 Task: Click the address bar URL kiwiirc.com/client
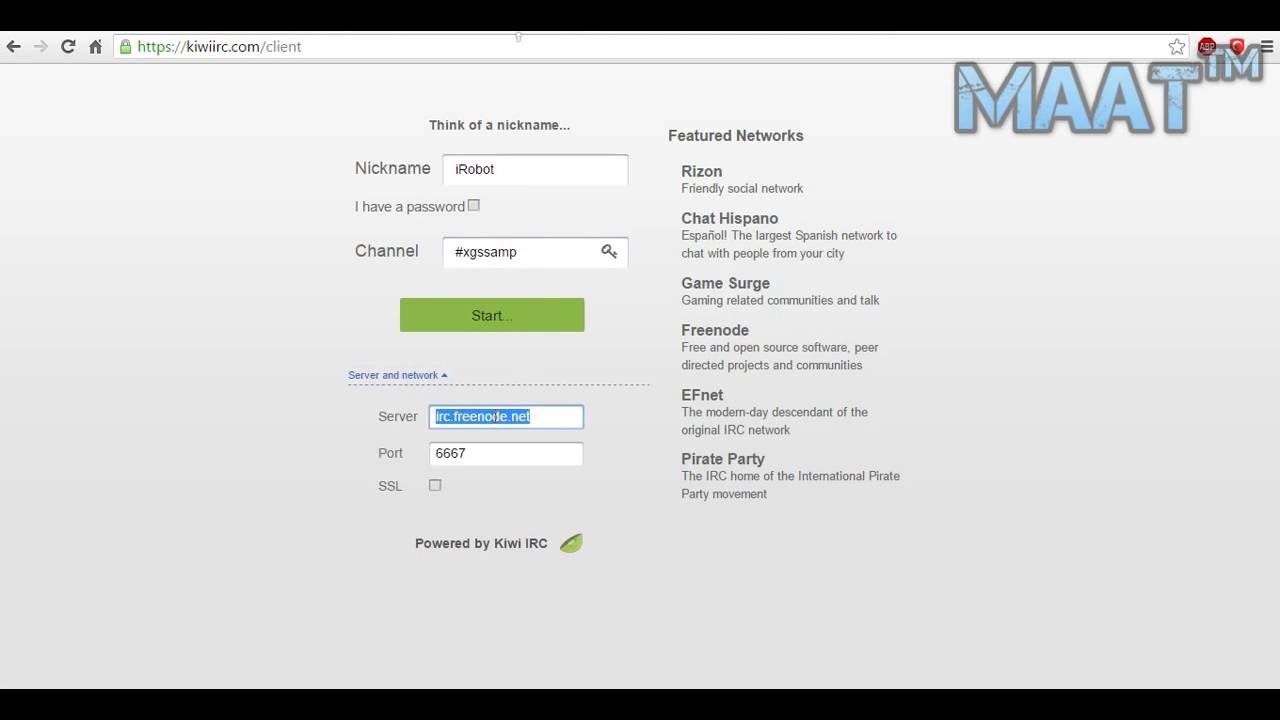point(219,47)
